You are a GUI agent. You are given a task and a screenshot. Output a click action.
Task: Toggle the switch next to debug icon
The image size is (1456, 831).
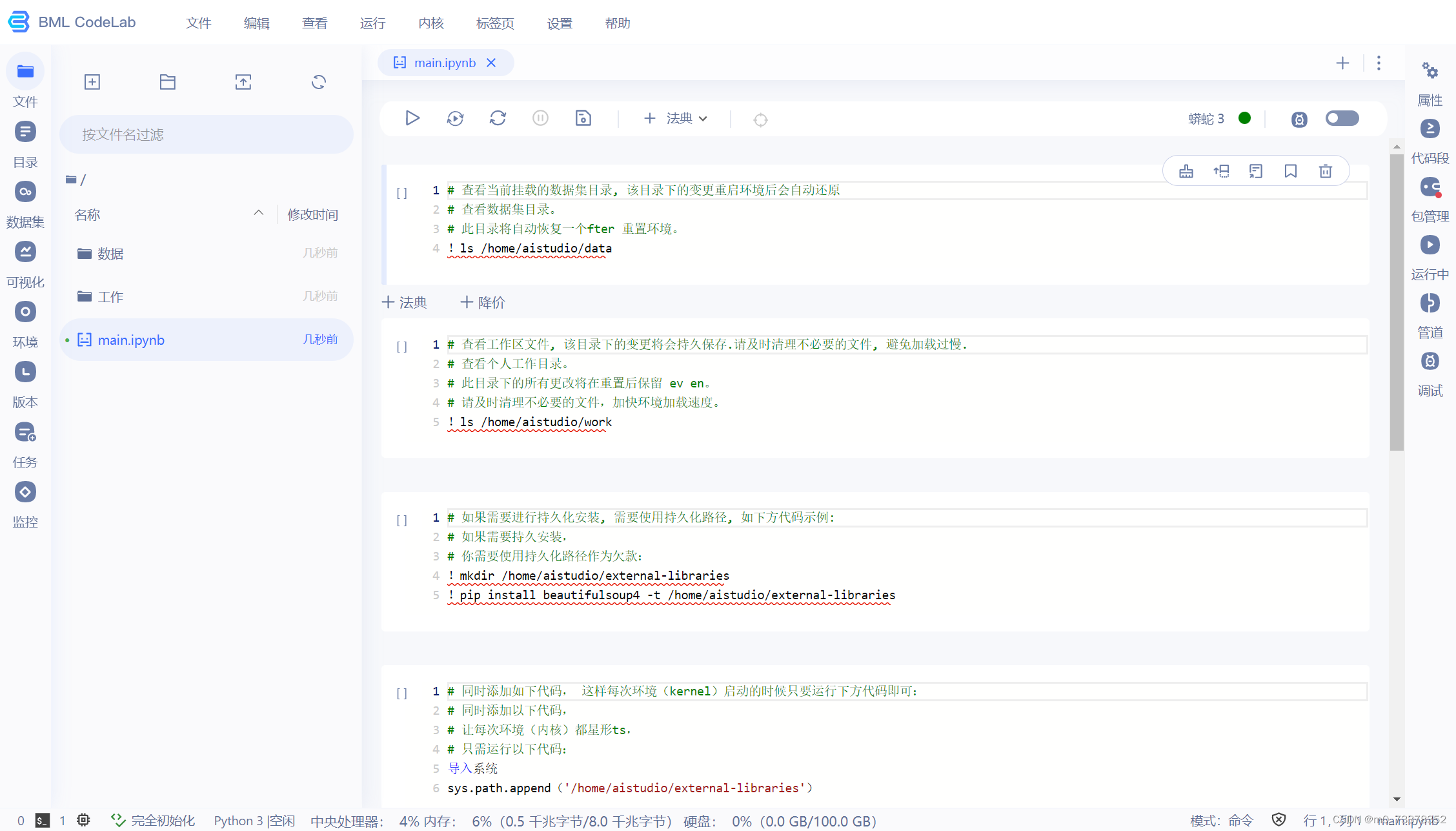coord(1342,118)
